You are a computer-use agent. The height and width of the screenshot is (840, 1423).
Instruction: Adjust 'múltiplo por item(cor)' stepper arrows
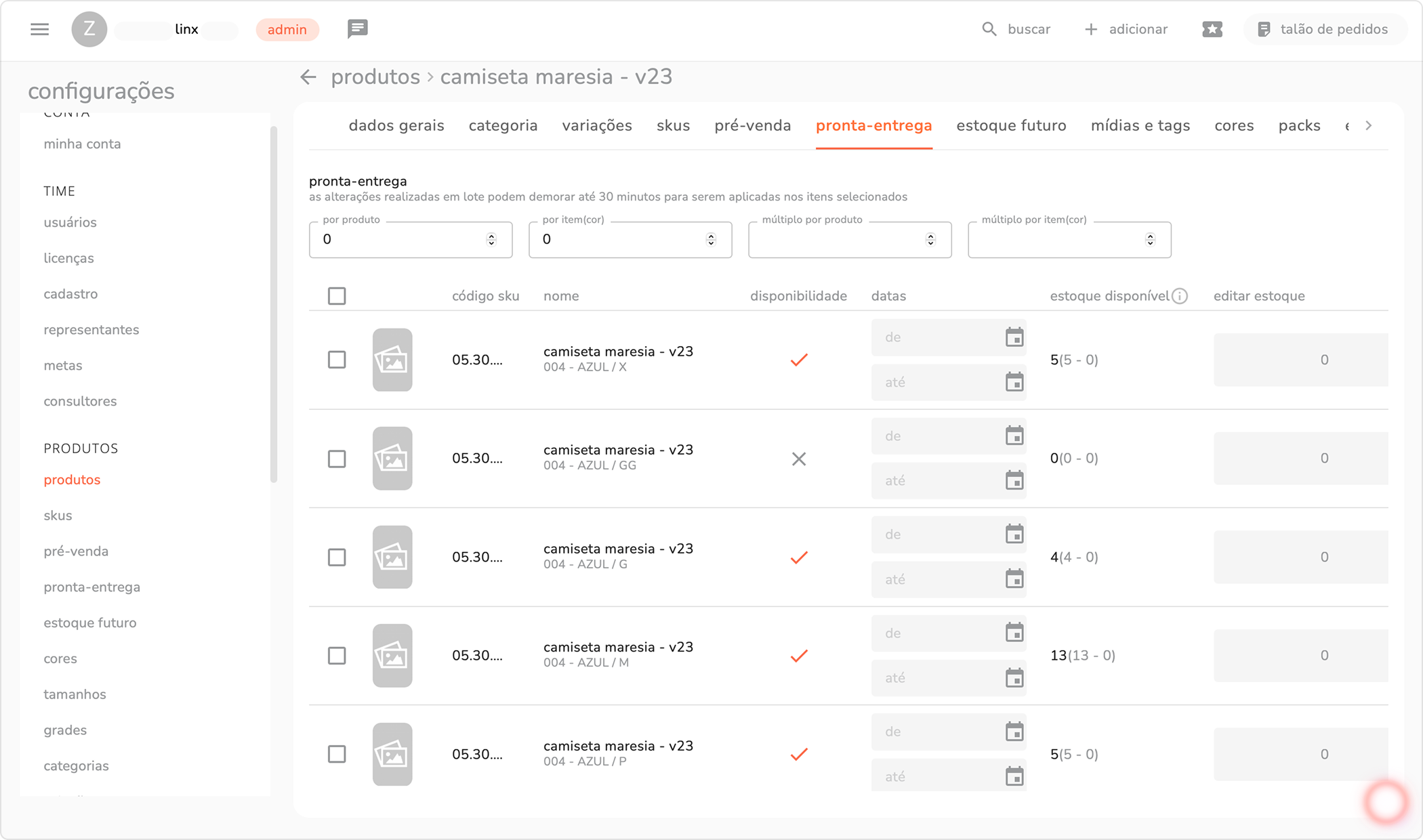tap(1150, 240)
